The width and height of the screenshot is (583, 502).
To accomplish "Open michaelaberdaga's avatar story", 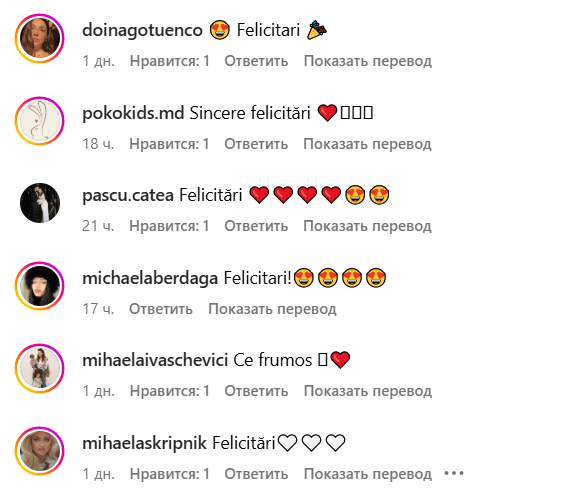I will (x=40, y=286).
